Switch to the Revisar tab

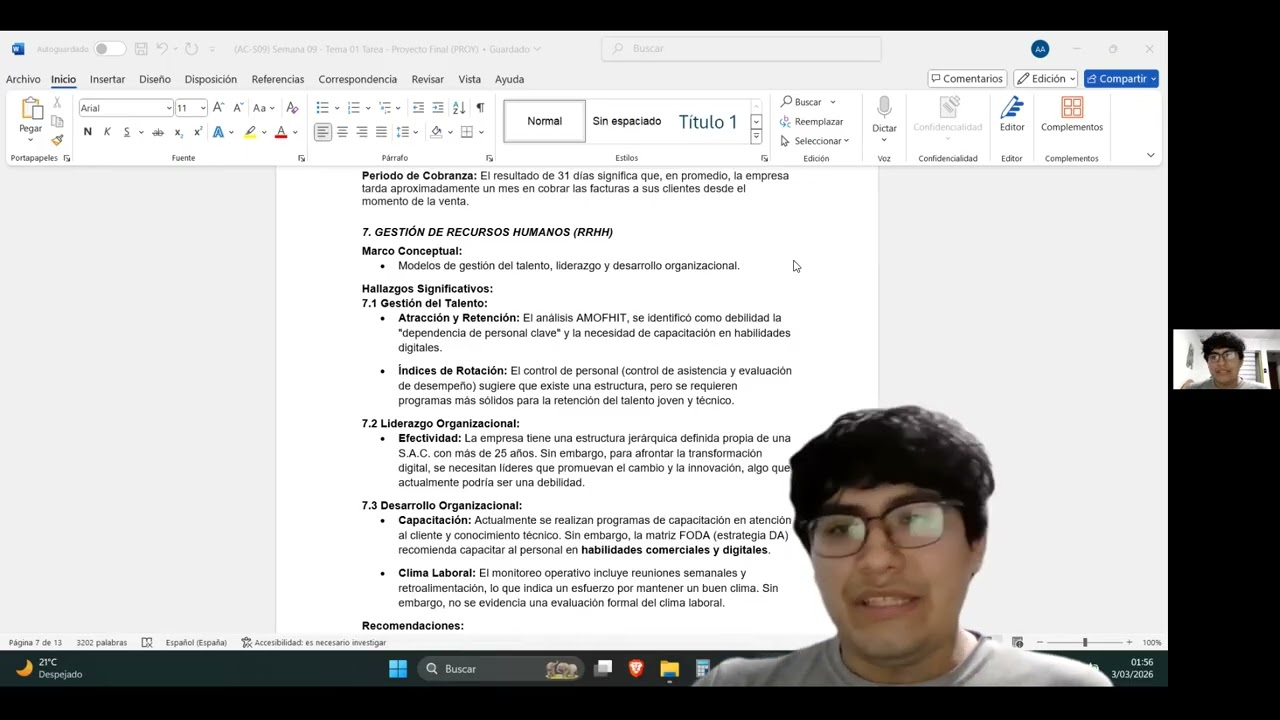click(x=427, y=79)
